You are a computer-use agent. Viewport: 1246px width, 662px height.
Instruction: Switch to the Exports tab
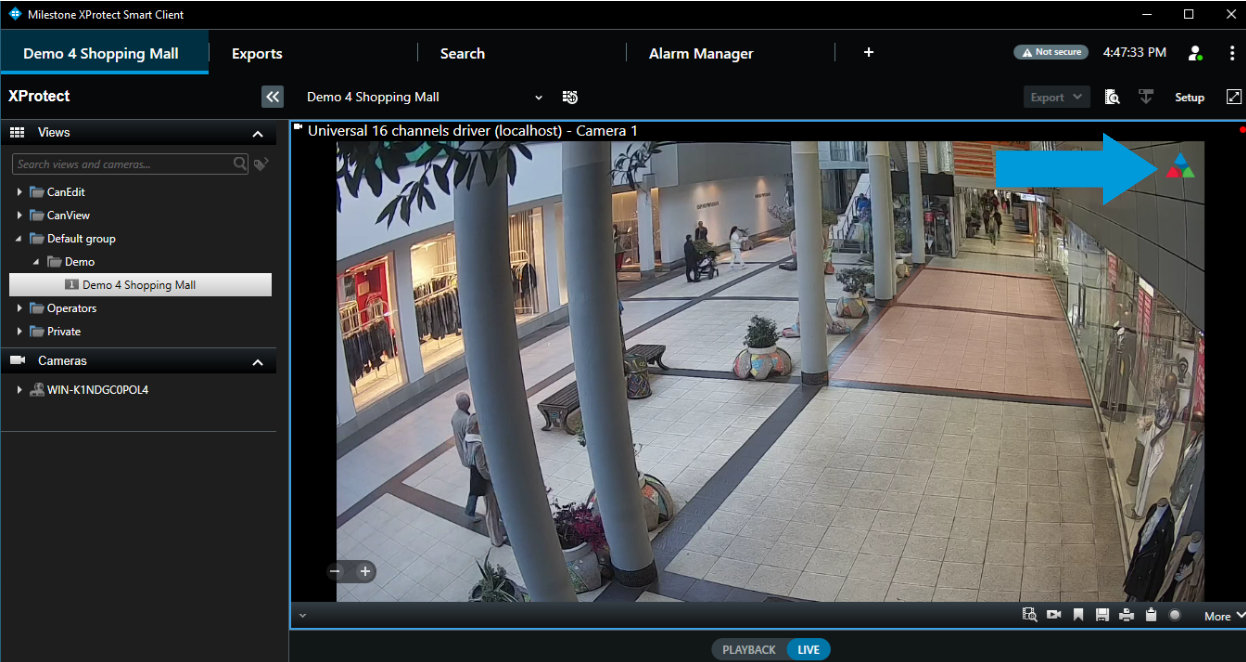(257, 54)
